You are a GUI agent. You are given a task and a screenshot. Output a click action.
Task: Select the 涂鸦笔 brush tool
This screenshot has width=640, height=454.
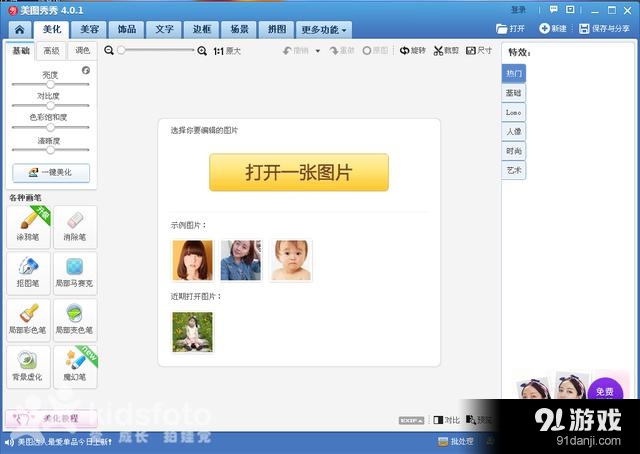pos(28,227)
